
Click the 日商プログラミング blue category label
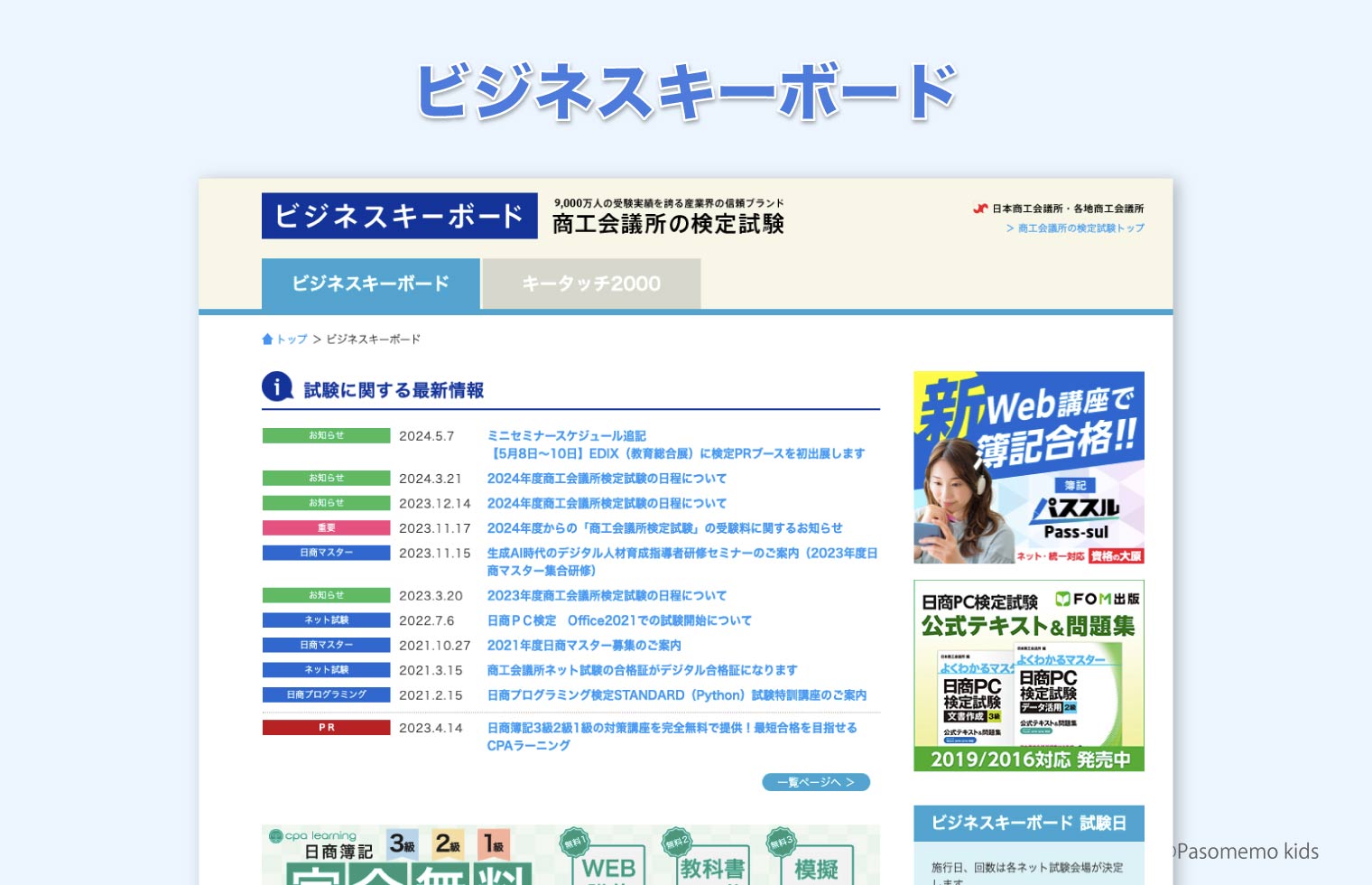(326, 695)
